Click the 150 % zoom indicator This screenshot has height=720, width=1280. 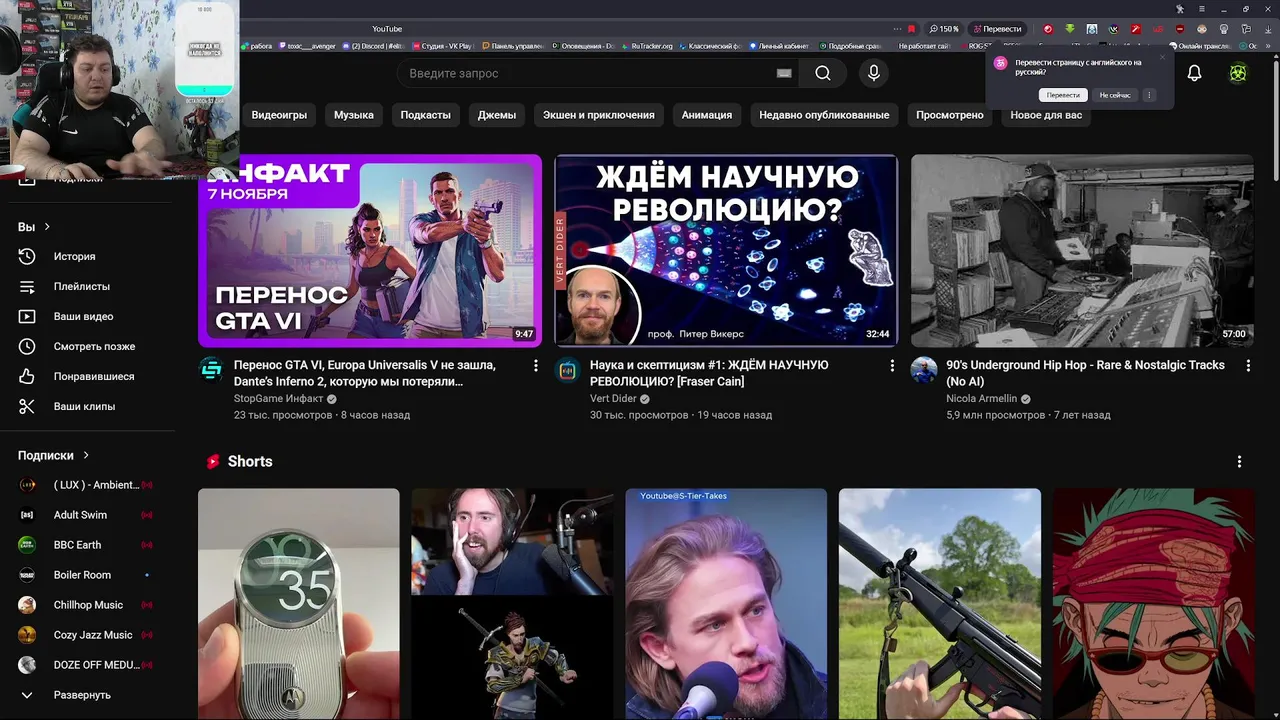coord(944,29)
